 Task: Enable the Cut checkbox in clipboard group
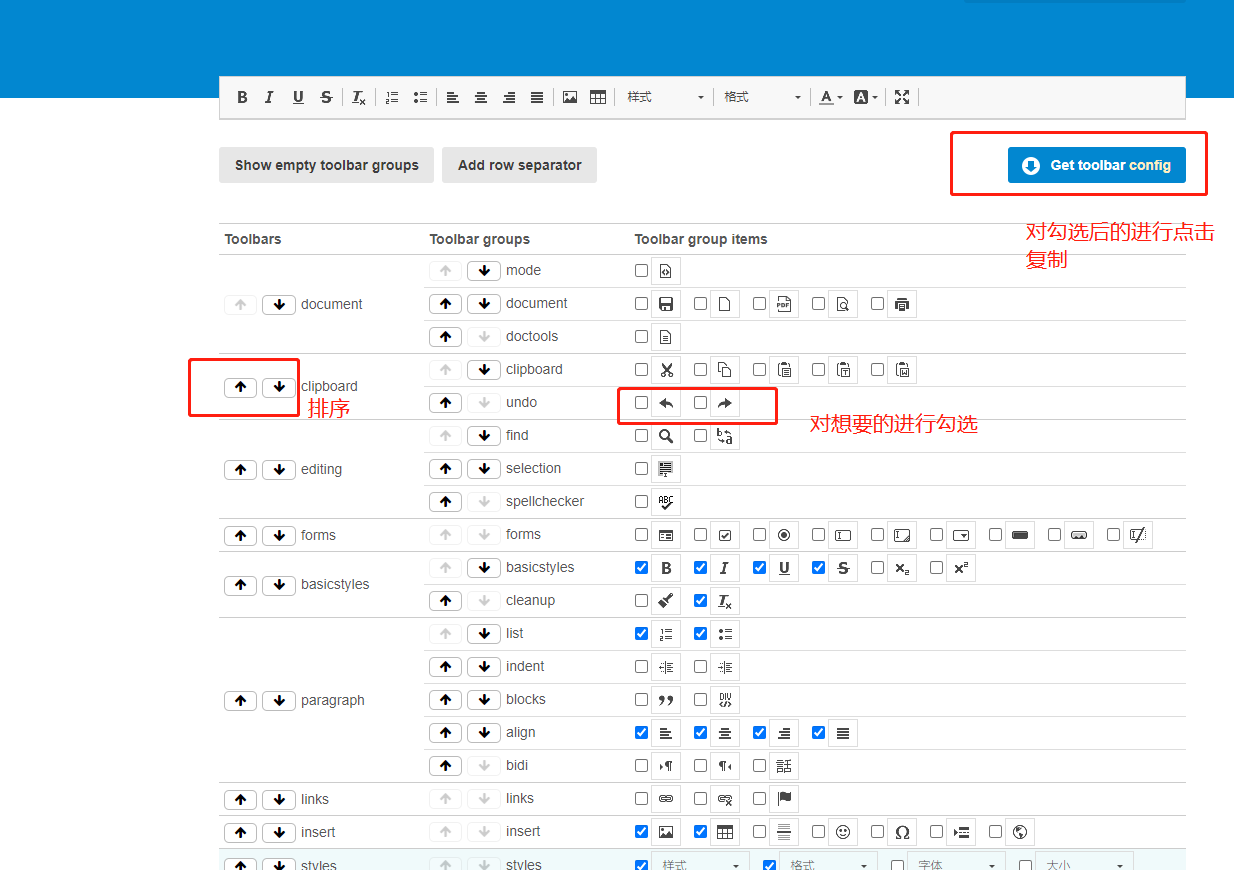[640, 369]
